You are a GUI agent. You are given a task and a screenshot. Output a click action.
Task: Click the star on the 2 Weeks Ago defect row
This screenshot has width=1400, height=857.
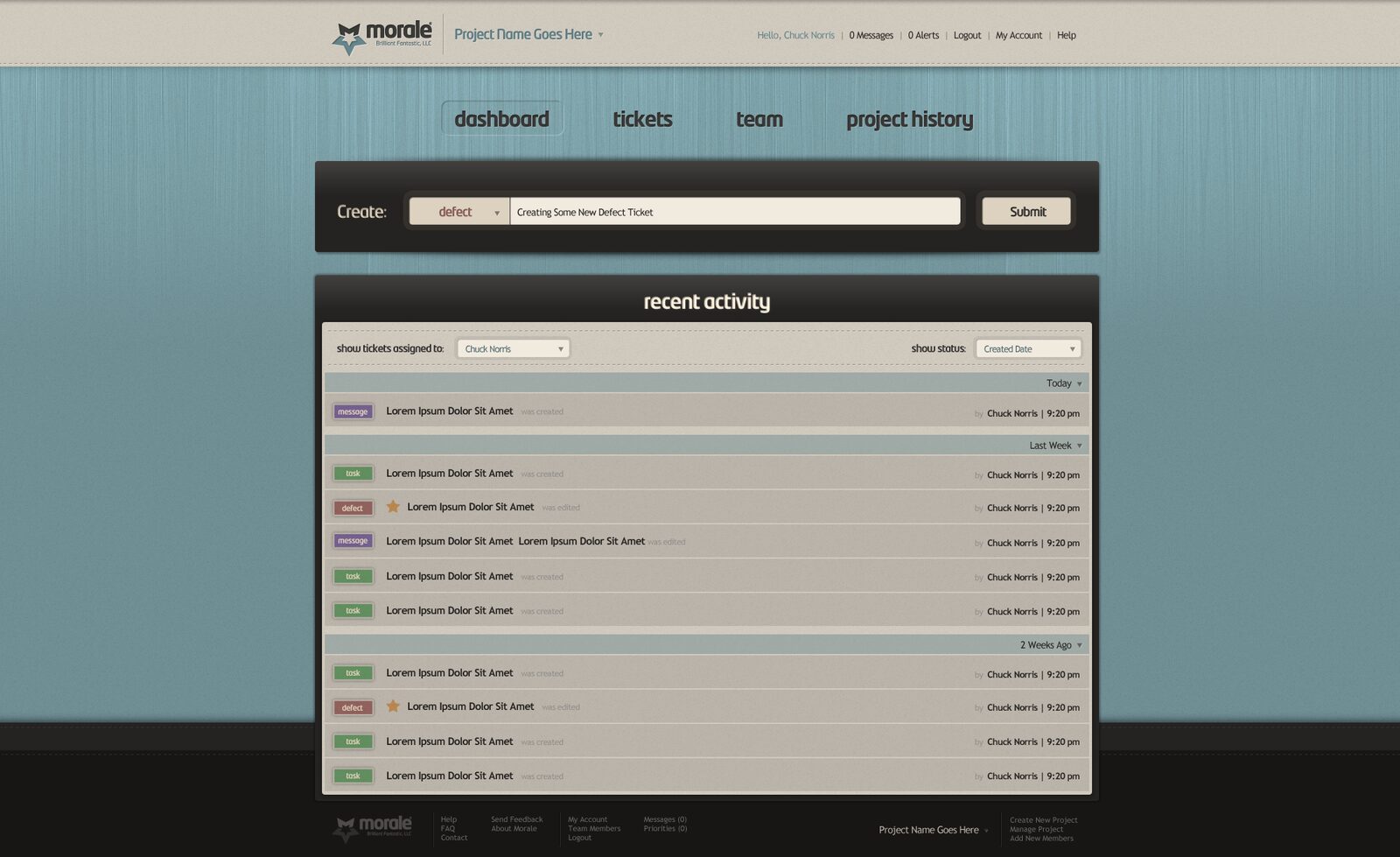[393, 706]
